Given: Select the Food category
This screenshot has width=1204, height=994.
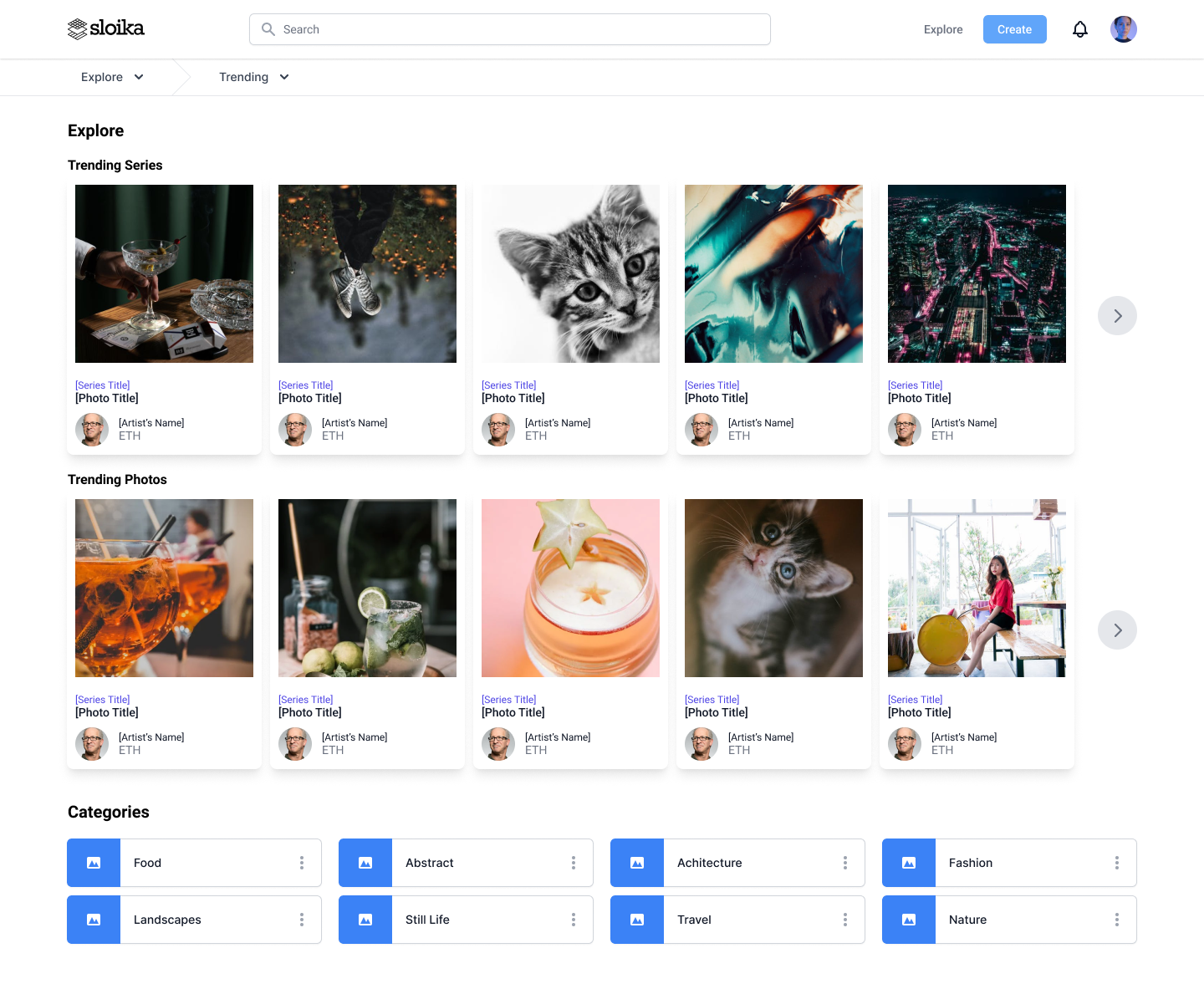Looking at the screenshot, I should pyautogui.click(x=194, y=863).
